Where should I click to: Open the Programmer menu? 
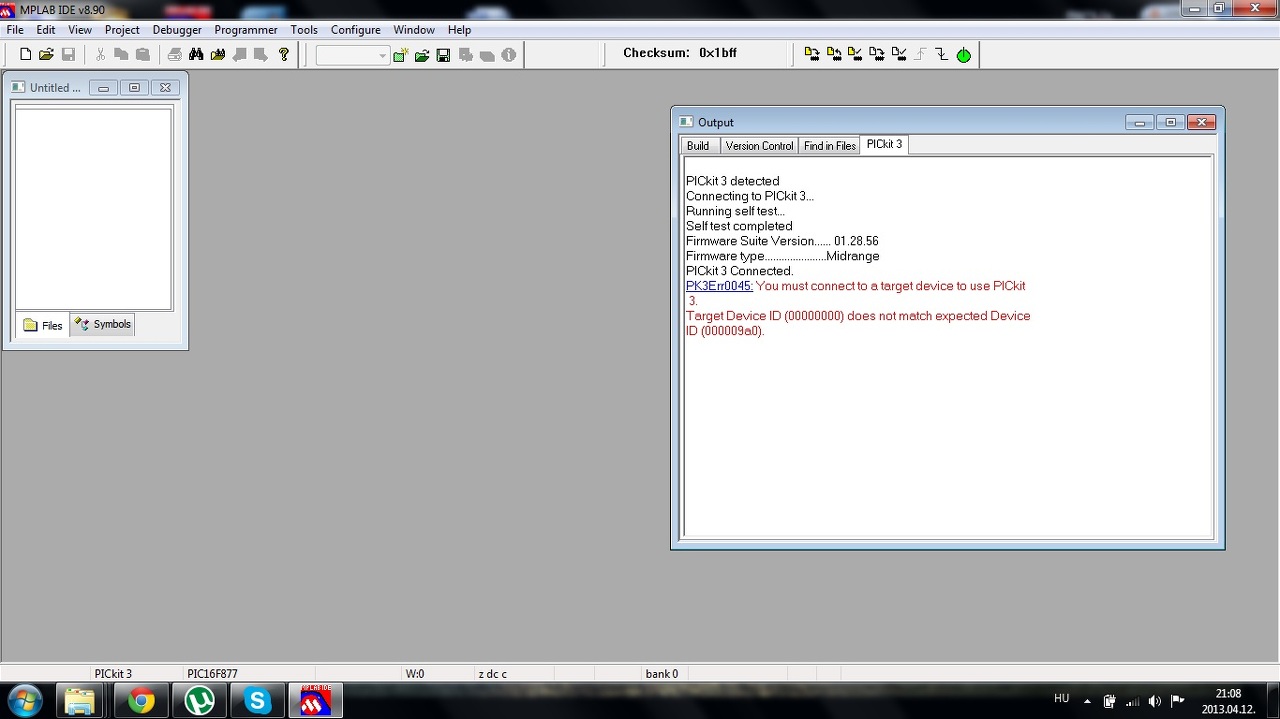[x=246, y=30]
